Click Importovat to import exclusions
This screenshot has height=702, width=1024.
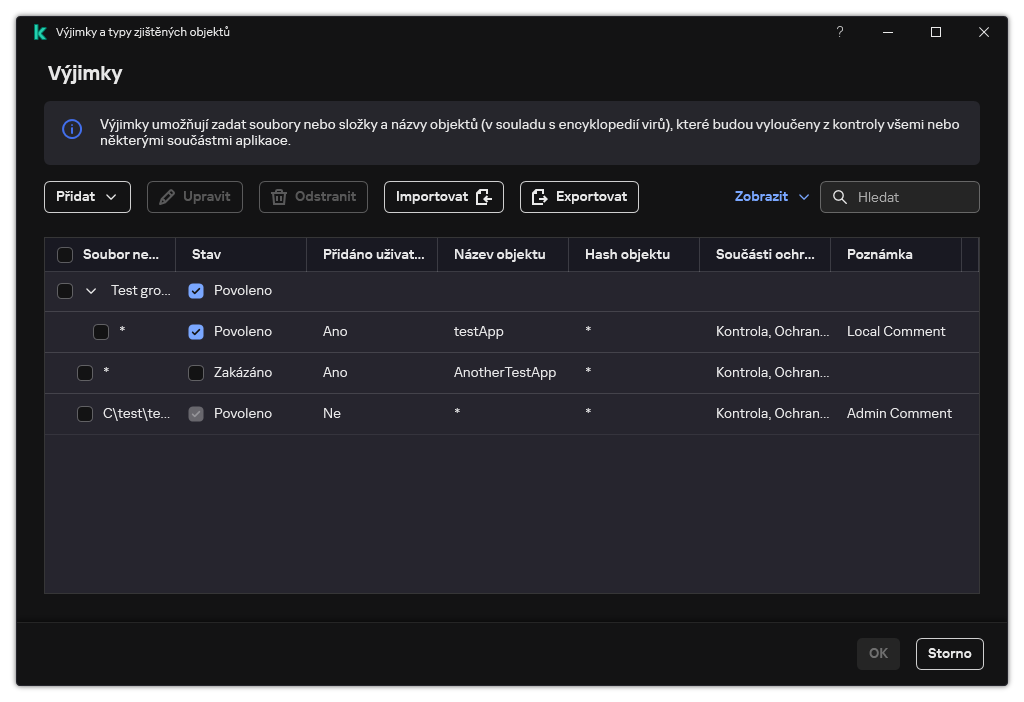[x=443, y=197]
